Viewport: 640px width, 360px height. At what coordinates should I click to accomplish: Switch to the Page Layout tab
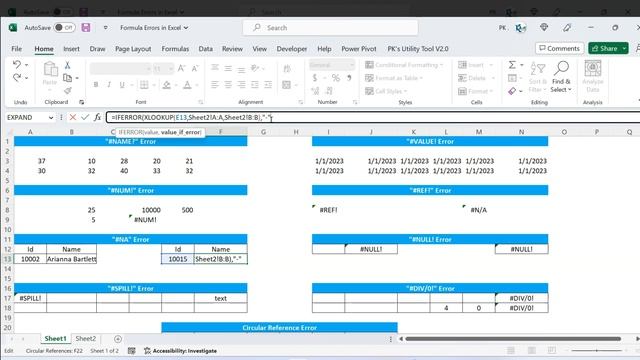pyautogui.click(x=133, y=49)
